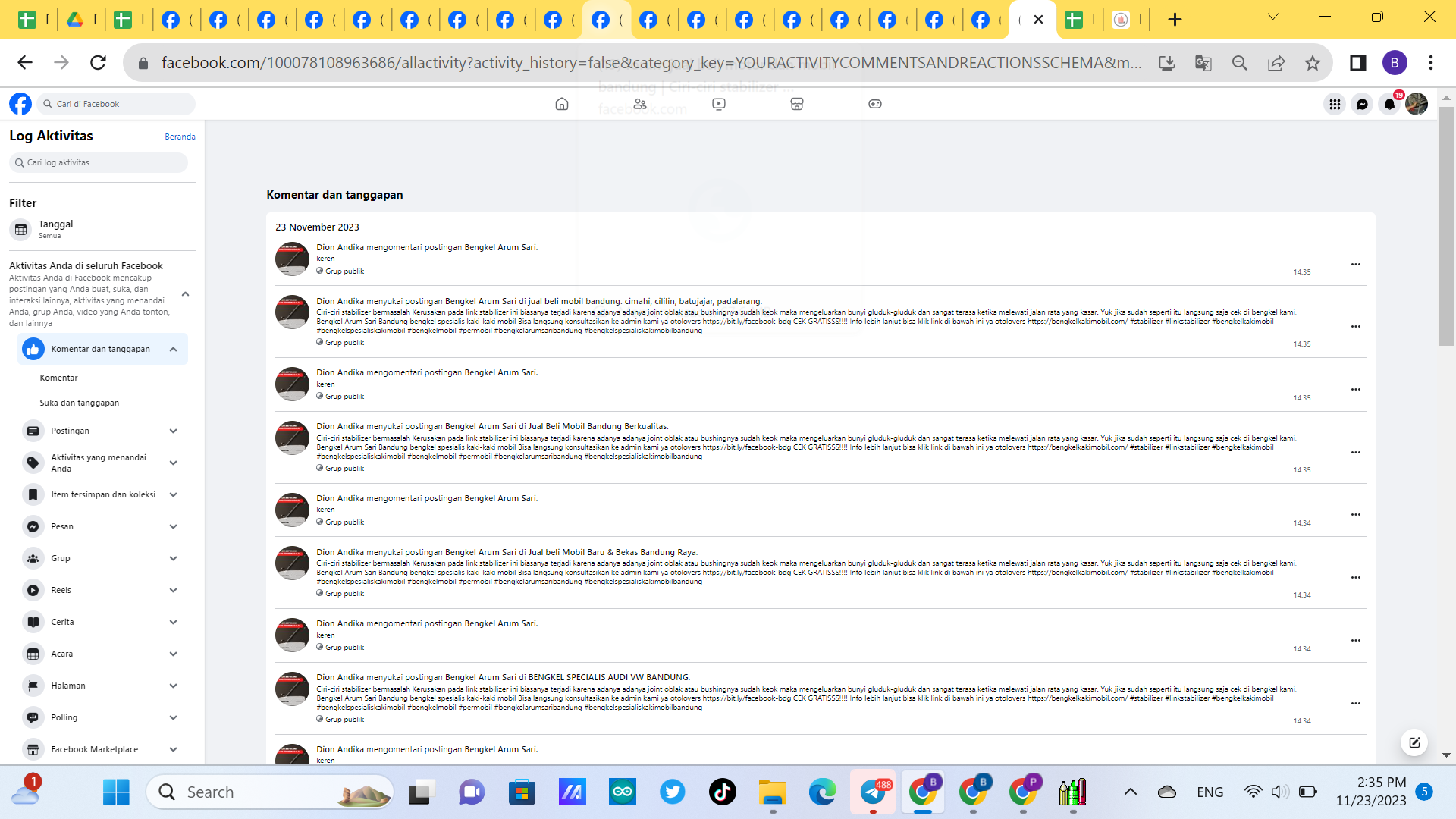Screen dimensions: 1456x819
Task: Open options for the first 'keren' comment entry
Action: 1356,265
